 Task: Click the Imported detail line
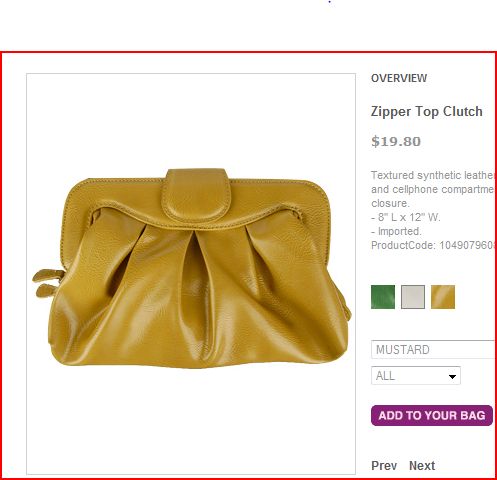tap(396, 231)
